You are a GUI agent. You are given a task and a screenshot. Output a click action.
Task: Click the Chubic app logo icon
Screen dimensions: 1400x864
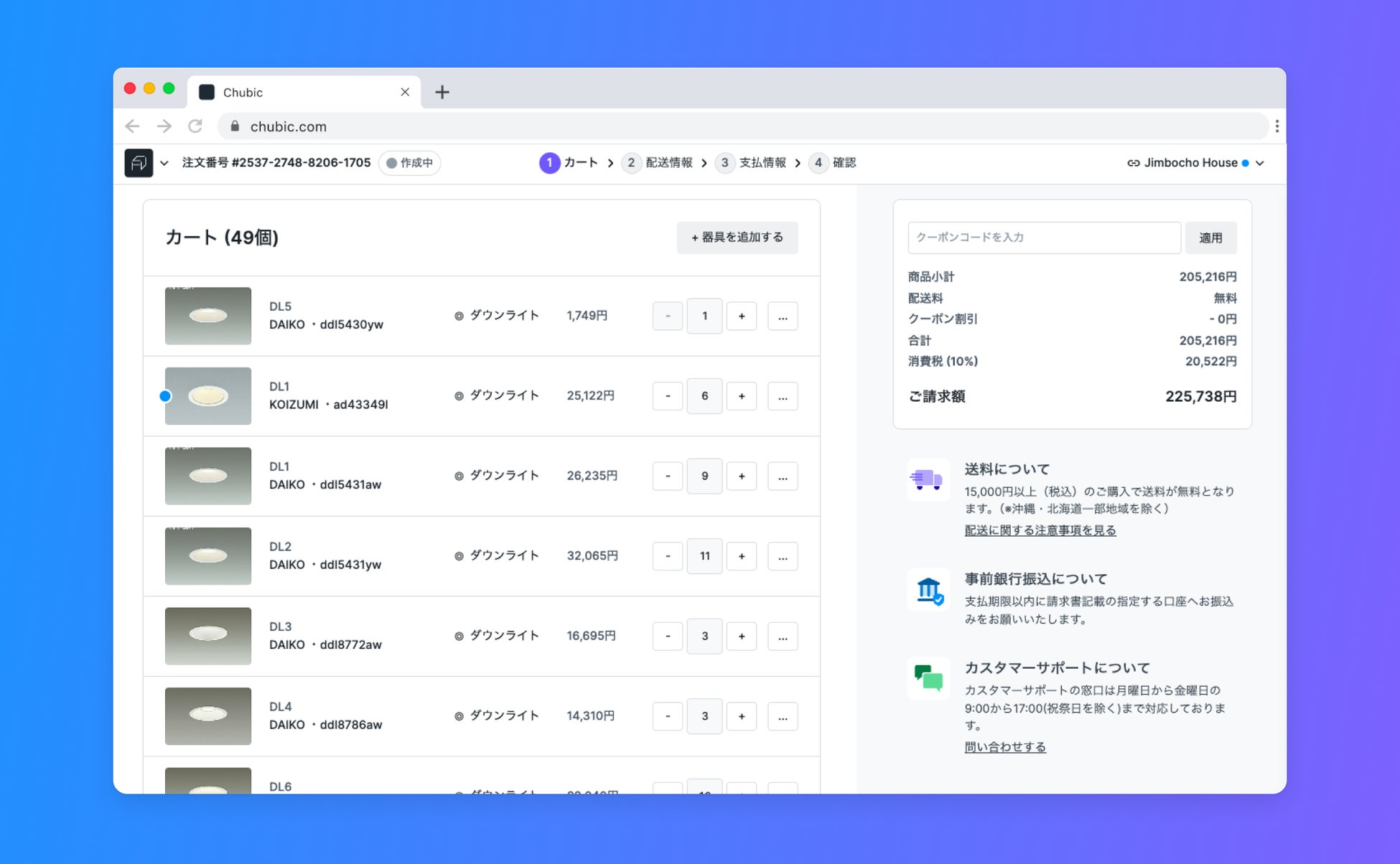pyautogui.click(x=139, y=163)
